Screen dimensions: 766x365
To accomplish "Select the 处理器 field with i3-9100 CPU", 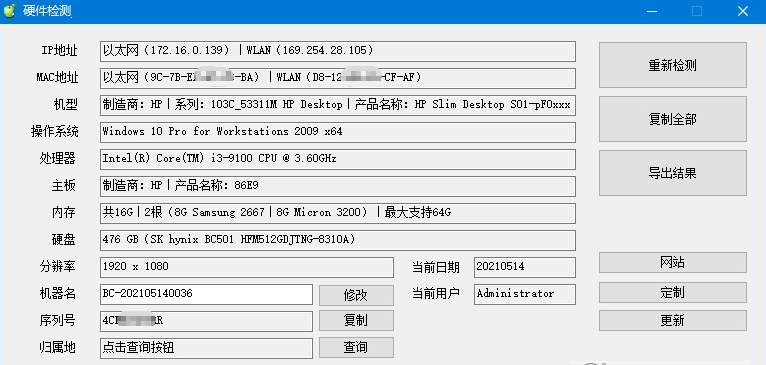I will click(338, 159).
